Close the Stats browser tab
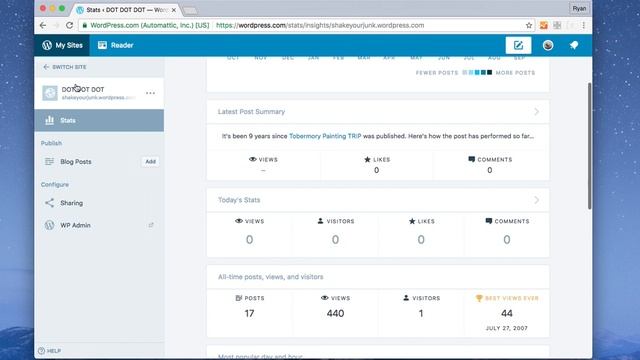The height and width of the screenshot is (360, 640). point(173,10)
